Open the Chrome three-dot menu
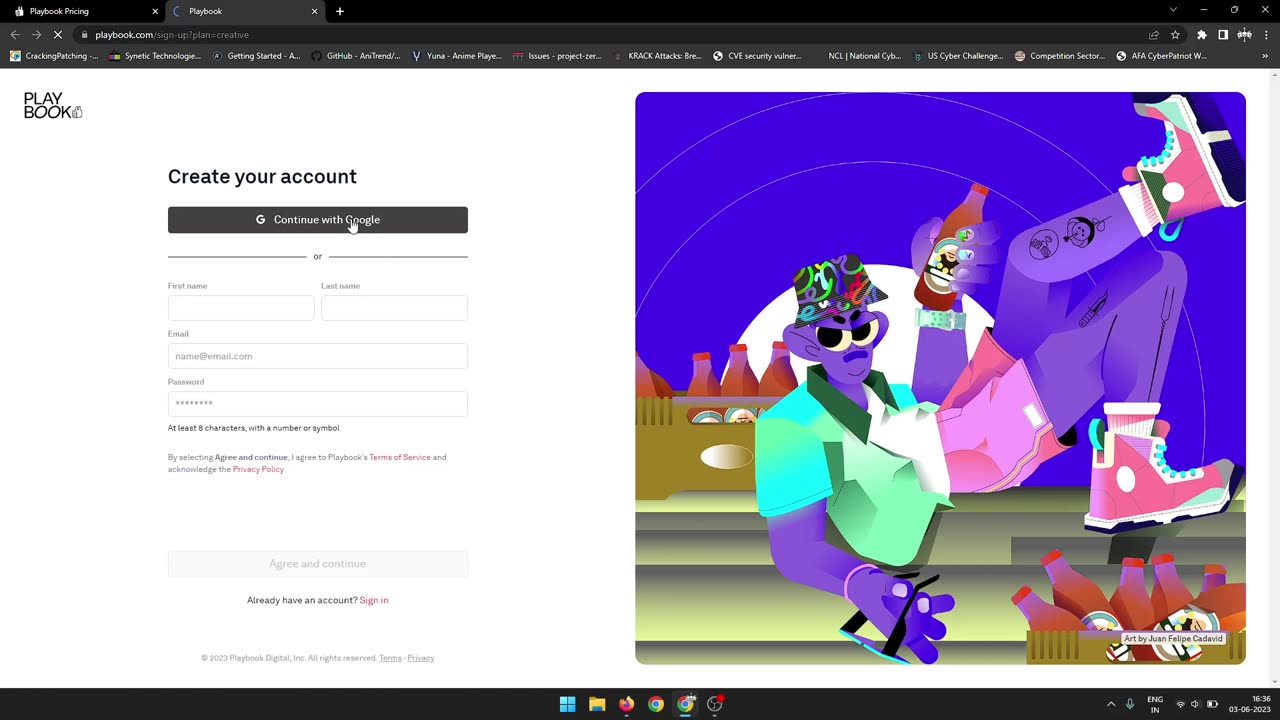This screenshot has height=720, width=1280. coord(1266,35)
